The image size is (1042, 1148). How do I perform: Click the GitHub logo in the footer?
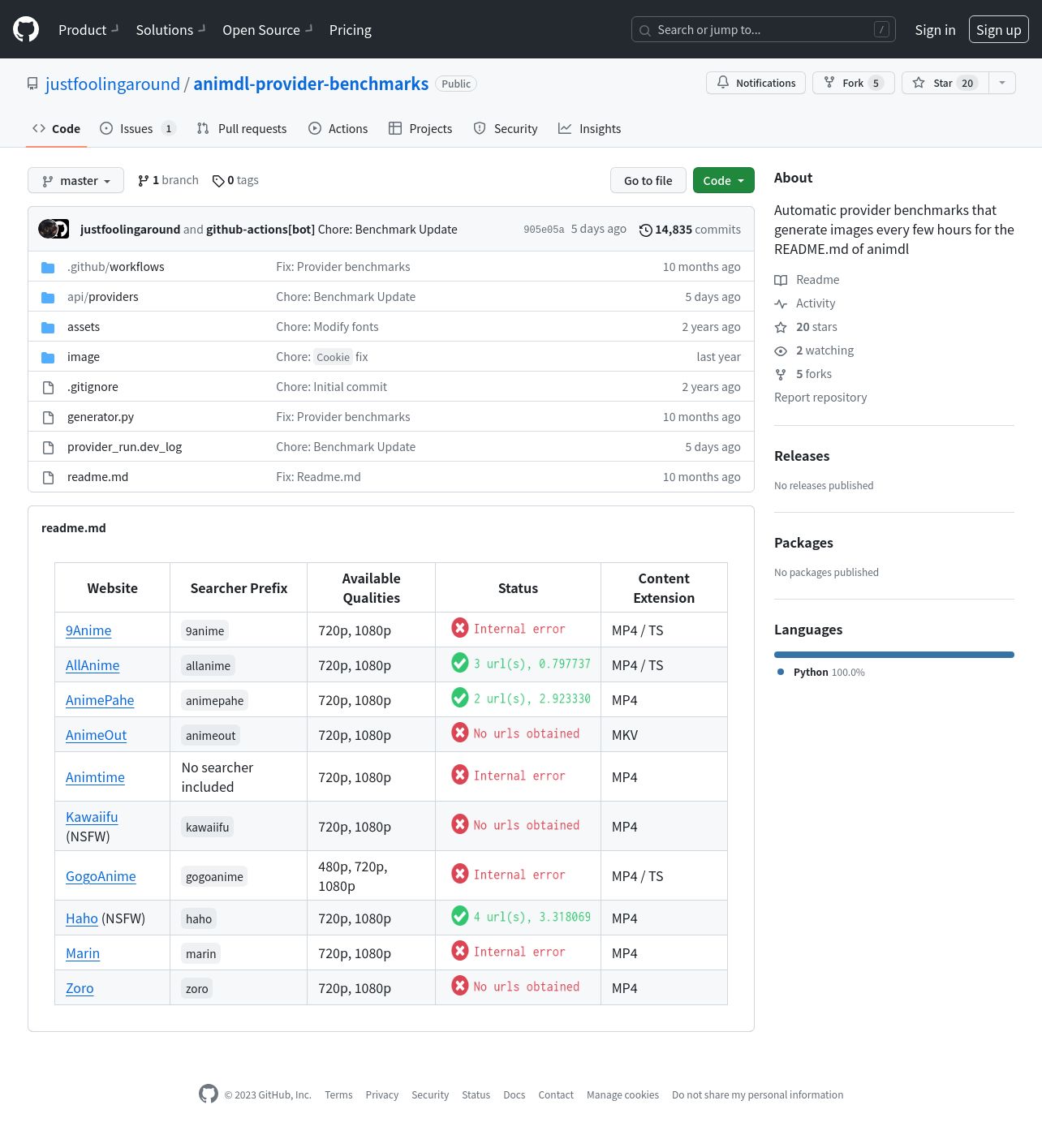pyautogui.click(x=209, y=1094)
